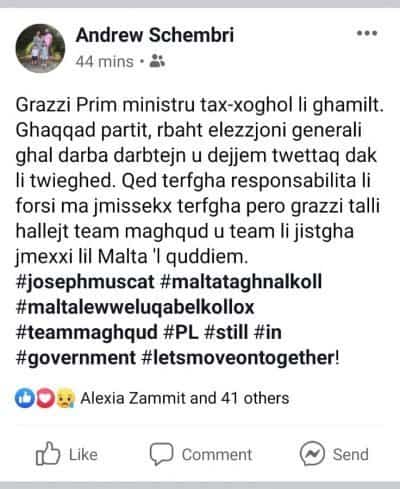Click the Send button label

351,454
